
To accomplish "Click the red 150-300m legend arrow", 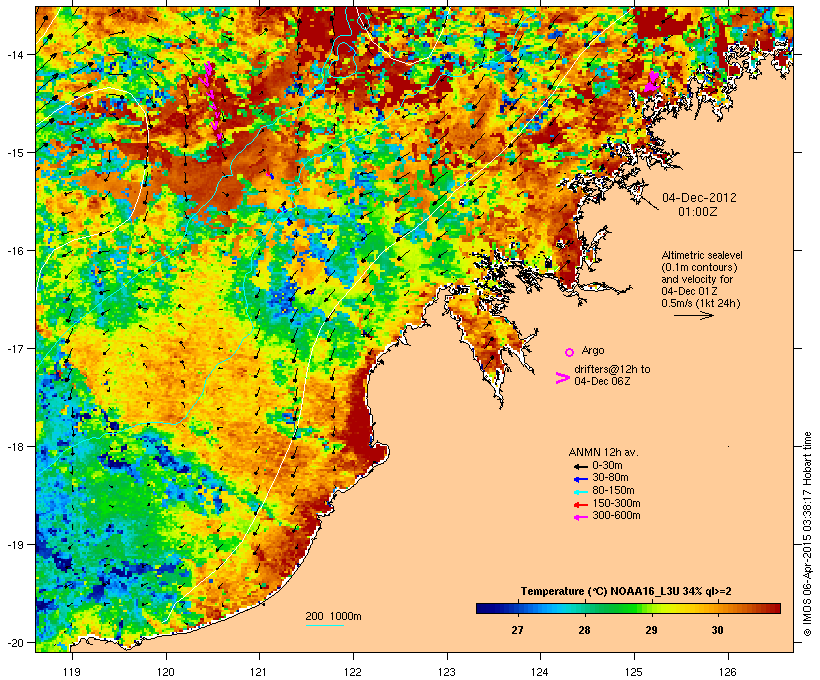I will [581, 505].
